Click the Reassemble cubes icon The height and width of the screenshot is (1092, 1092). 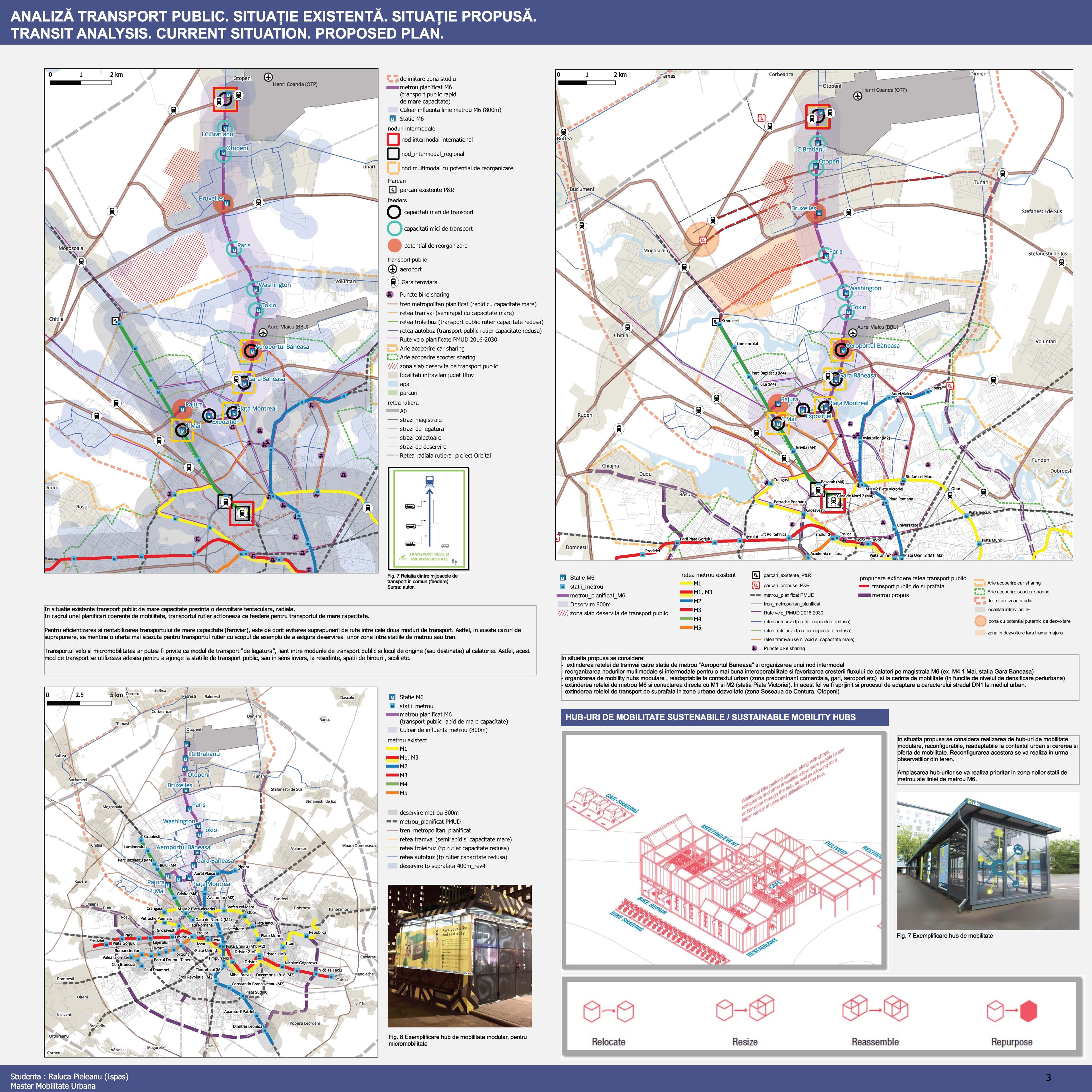click(875, 1008)
